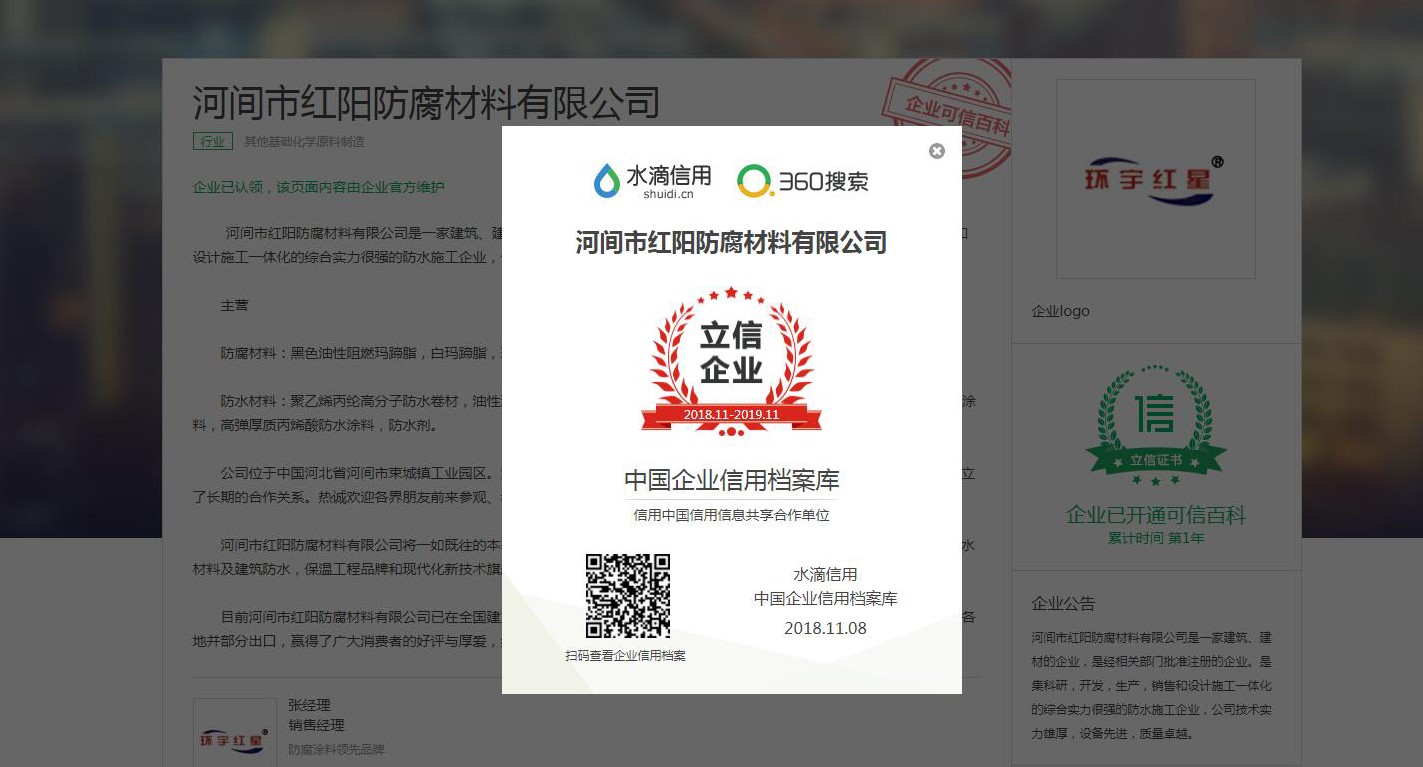Screen dimensions: 1423x767
Task: Click 企业已开通可信百科 green text
Action: (1156, 515)
